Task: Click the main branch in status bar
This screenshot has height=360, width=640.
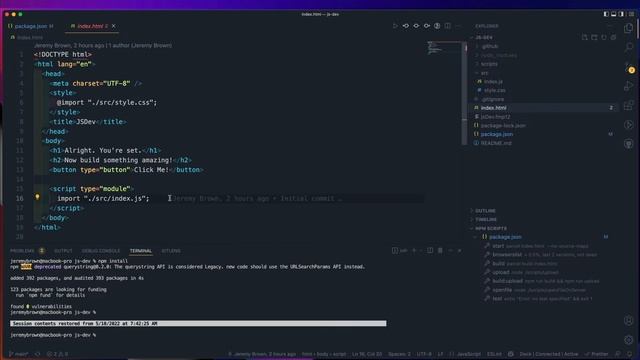Action: coord(18,354)
